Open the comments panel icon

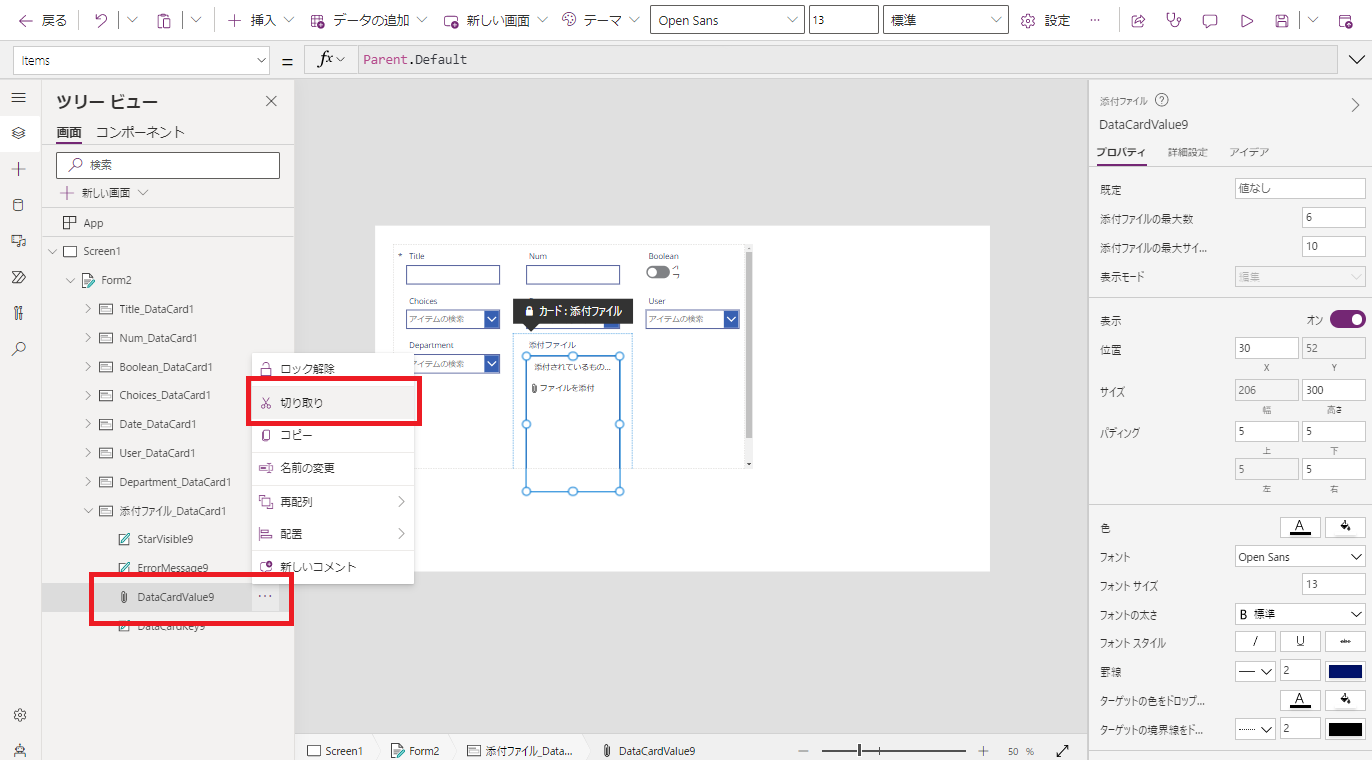1209,20
